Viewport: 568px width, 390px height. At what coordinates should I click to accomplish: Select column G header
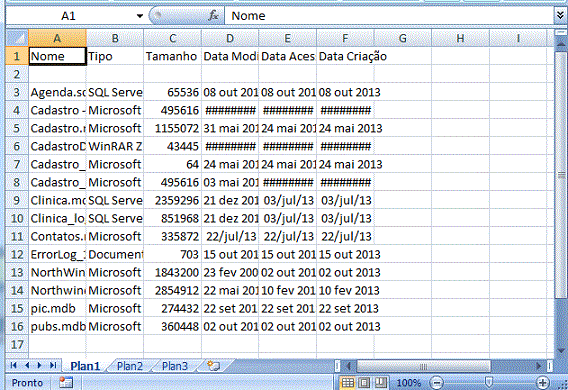[402, 38]
